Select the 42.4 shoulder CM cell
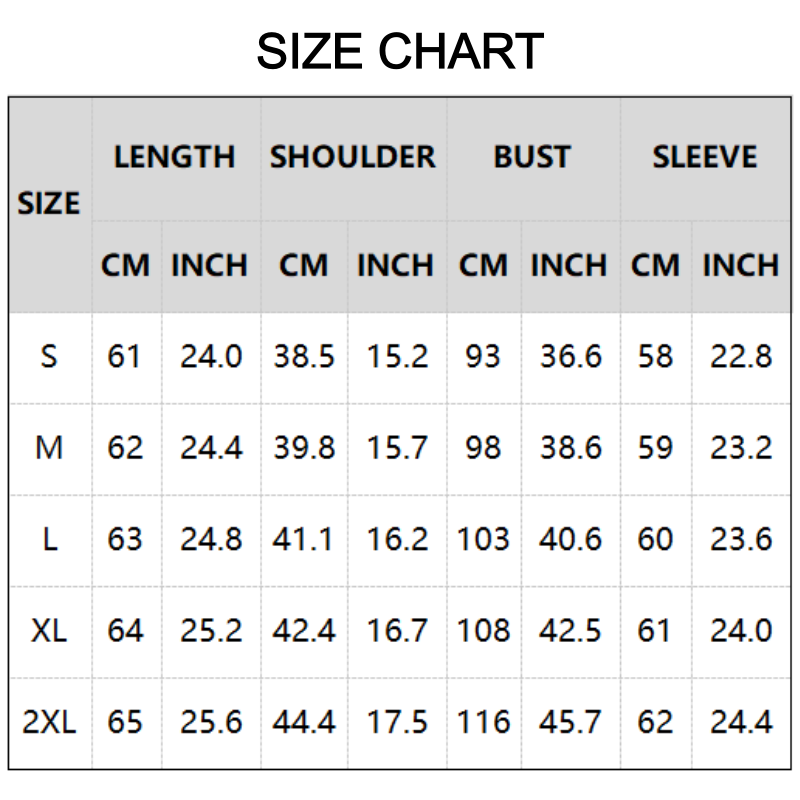800x800 pixels. 304,631
